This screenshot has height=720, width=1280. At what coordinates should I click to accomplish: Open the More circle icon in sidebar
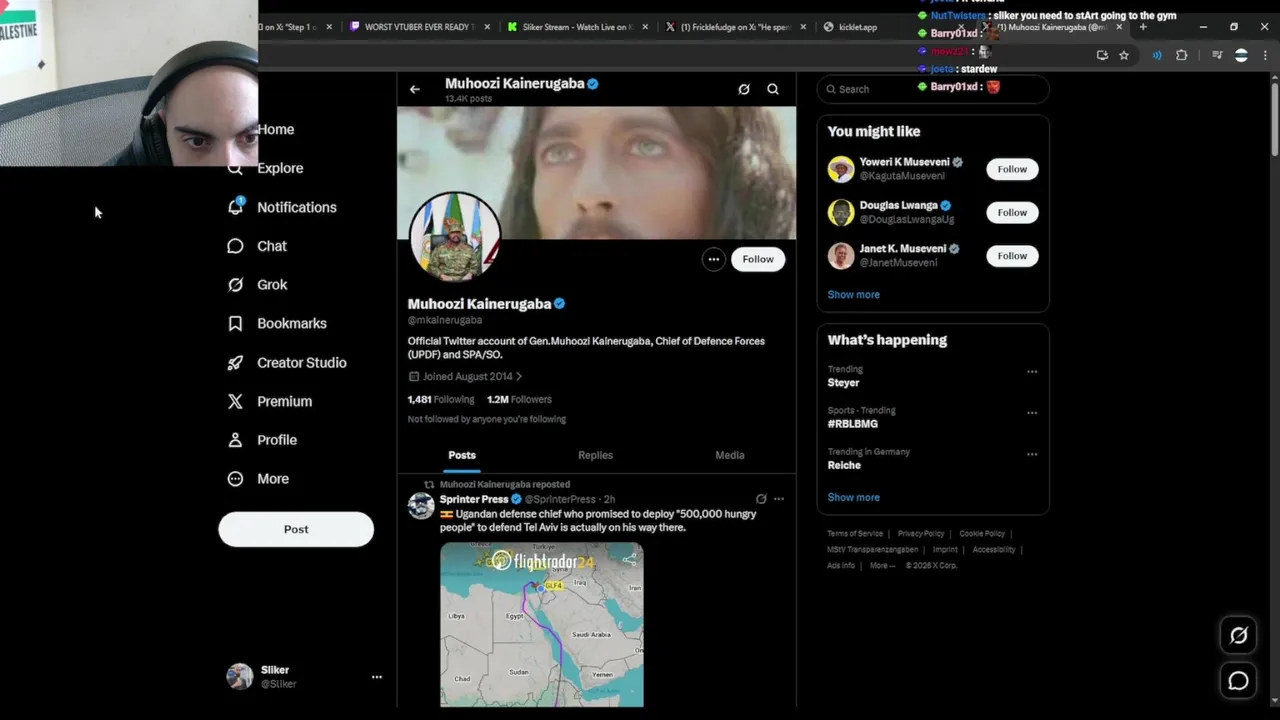pos(235,479)
